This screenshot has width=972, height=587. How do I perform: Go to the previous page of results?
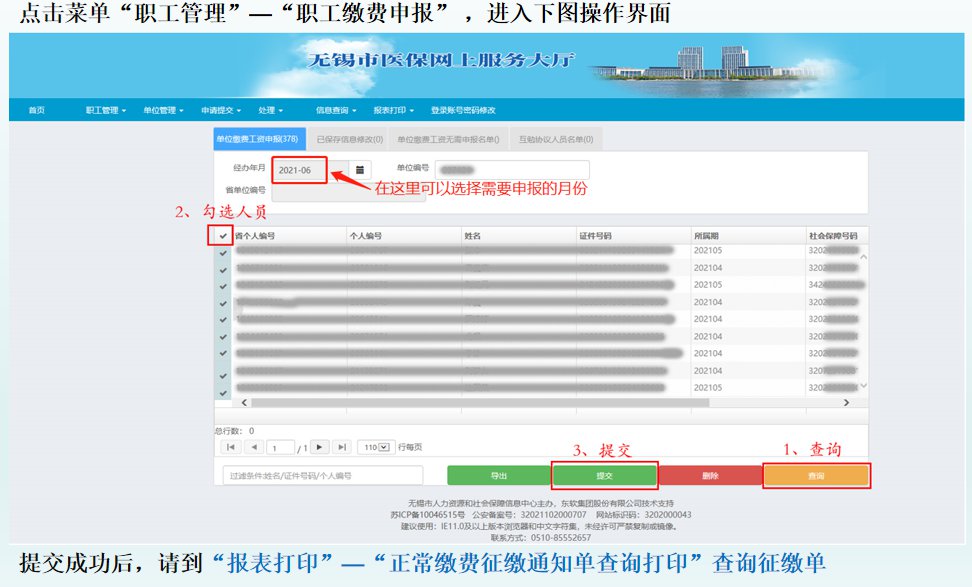tap(253, 447)
